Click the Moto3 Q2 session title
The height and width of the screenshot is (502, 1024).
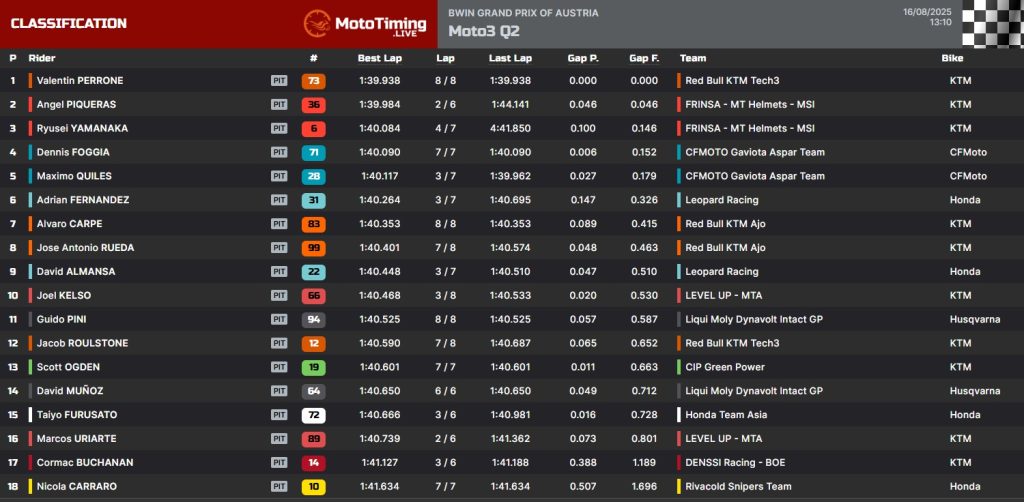[x=484, y=30]
